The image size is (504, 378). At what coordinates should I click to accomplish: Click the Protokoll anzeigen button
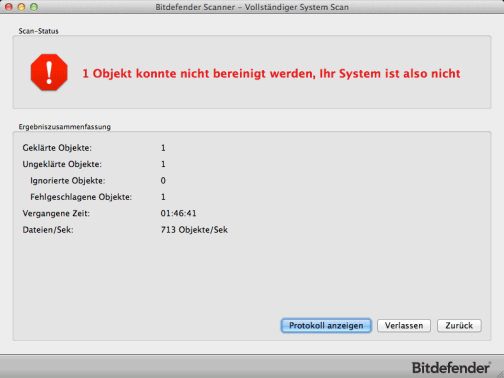coord(326,326)
